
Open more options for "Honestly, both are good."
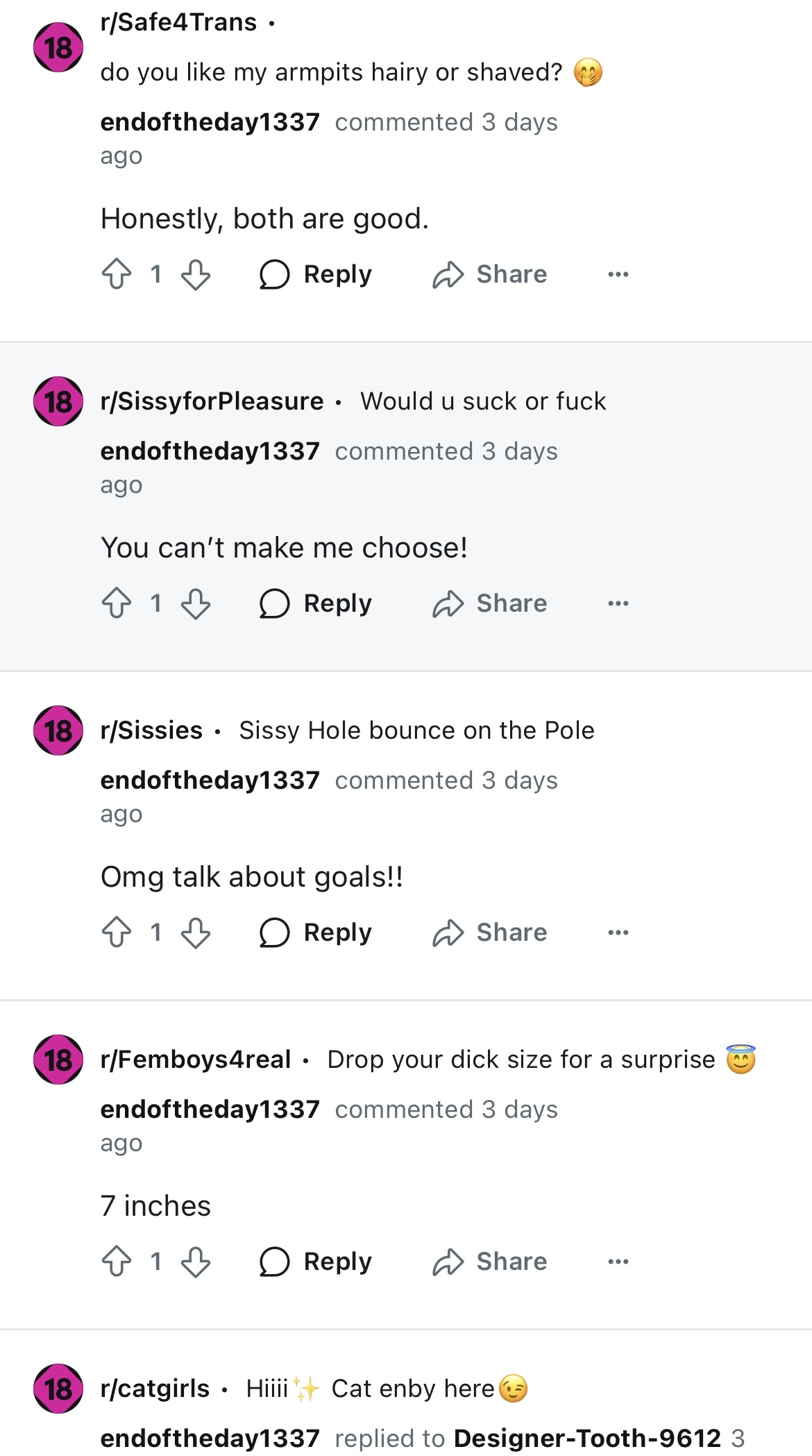pos(618,274)
